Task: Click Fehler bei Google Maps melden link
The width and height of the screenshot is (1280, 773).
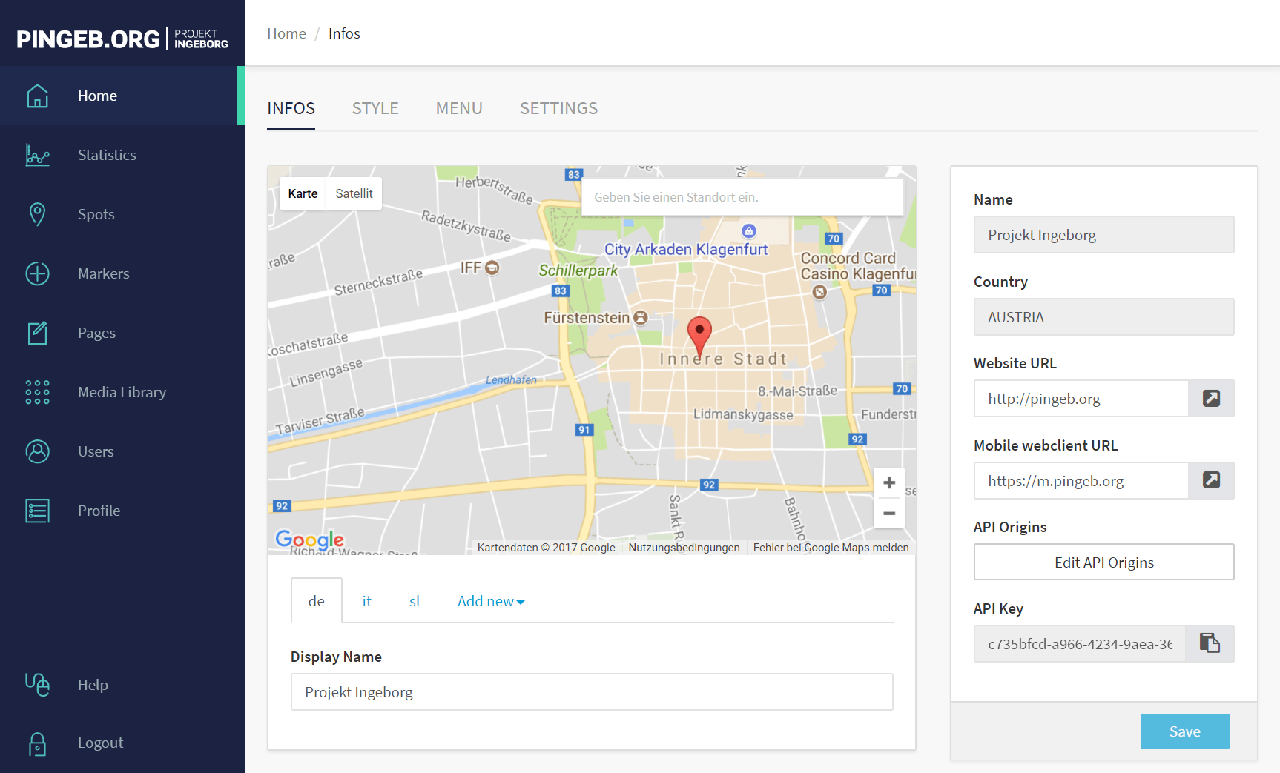Action: (831, 547)
